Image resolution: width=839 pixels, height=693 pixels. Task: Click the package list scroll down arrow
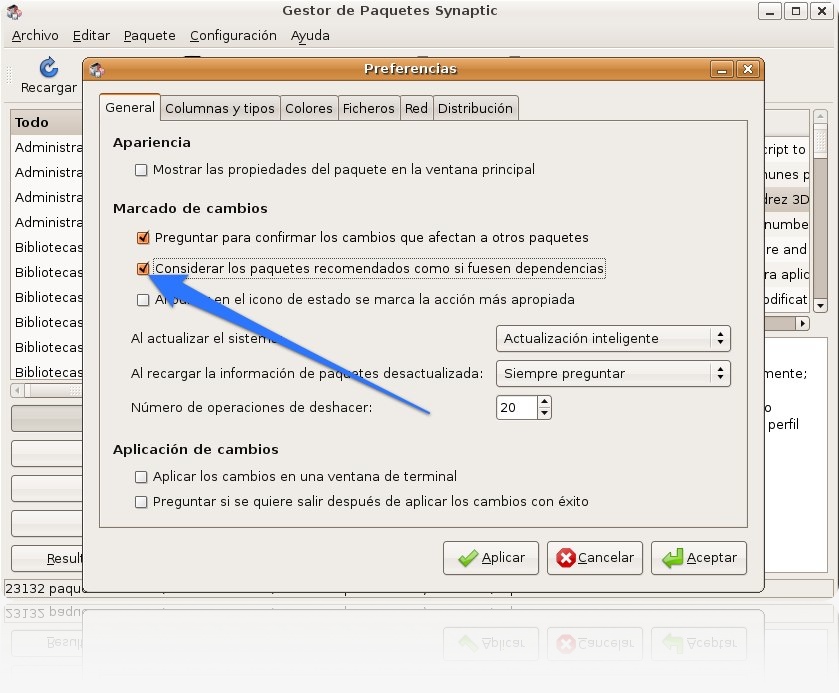coord(820,306)
